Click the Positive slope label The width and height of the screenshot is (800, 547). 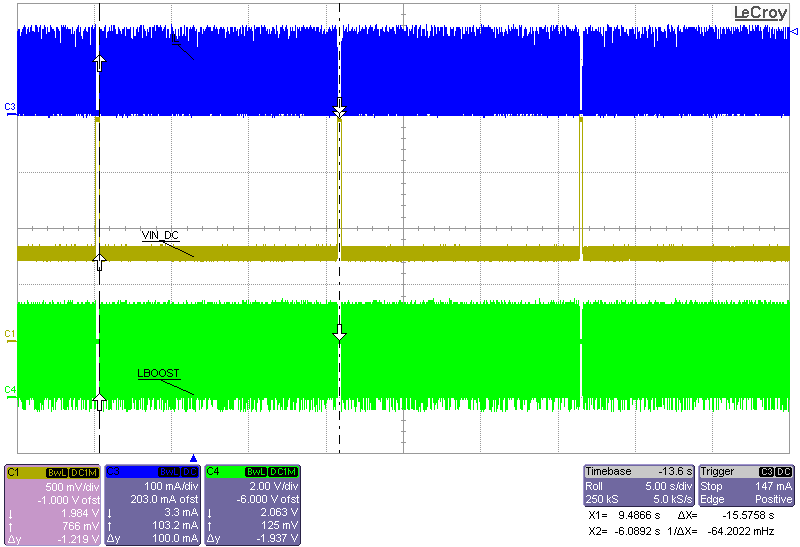point(773,499)
